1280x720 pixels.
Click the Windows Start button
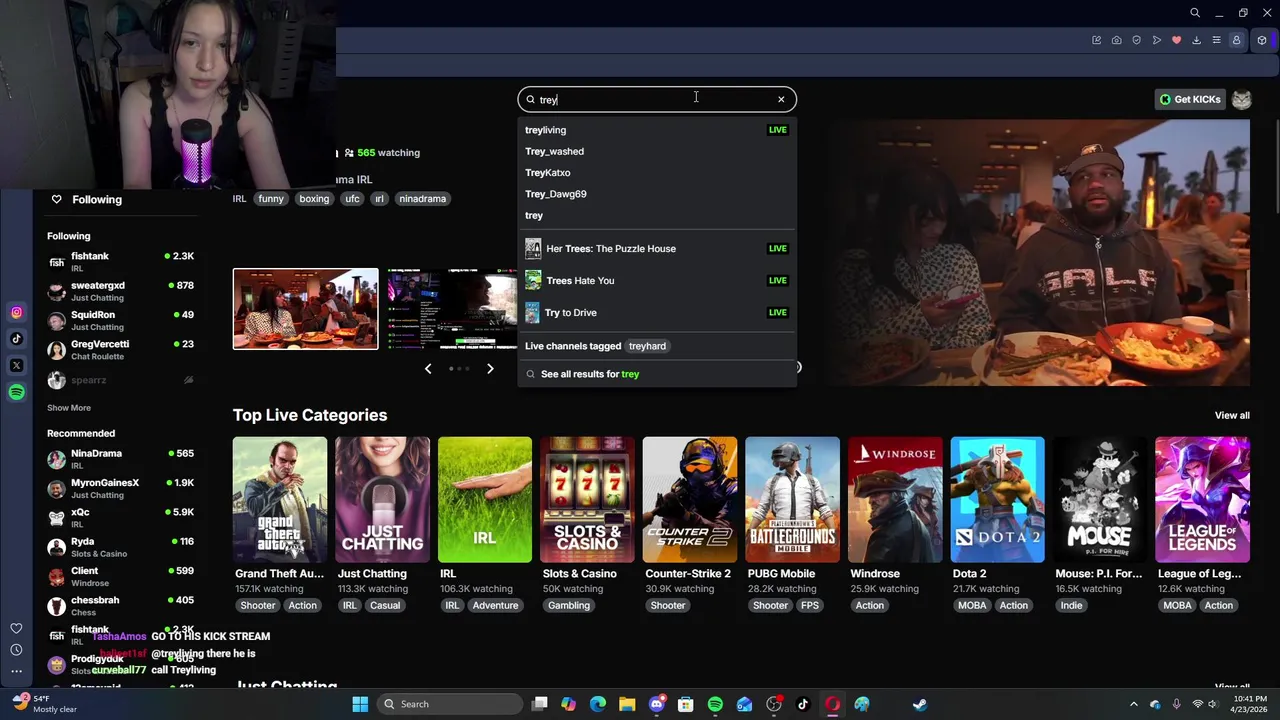tap(360, 704)
